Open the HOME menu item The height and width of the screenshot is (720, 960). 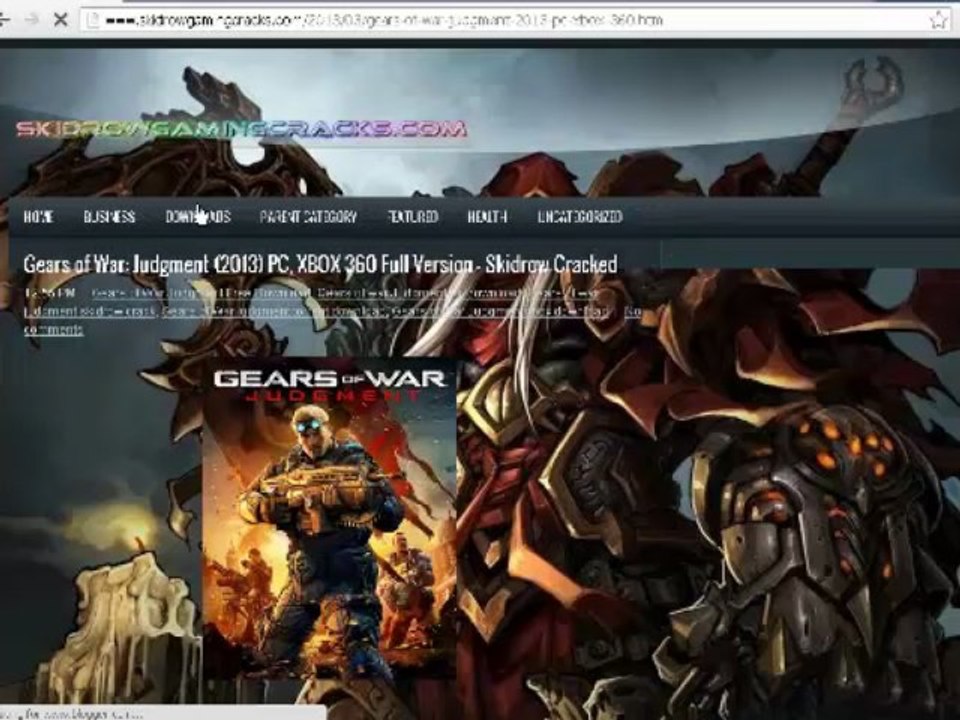(39, 216)
